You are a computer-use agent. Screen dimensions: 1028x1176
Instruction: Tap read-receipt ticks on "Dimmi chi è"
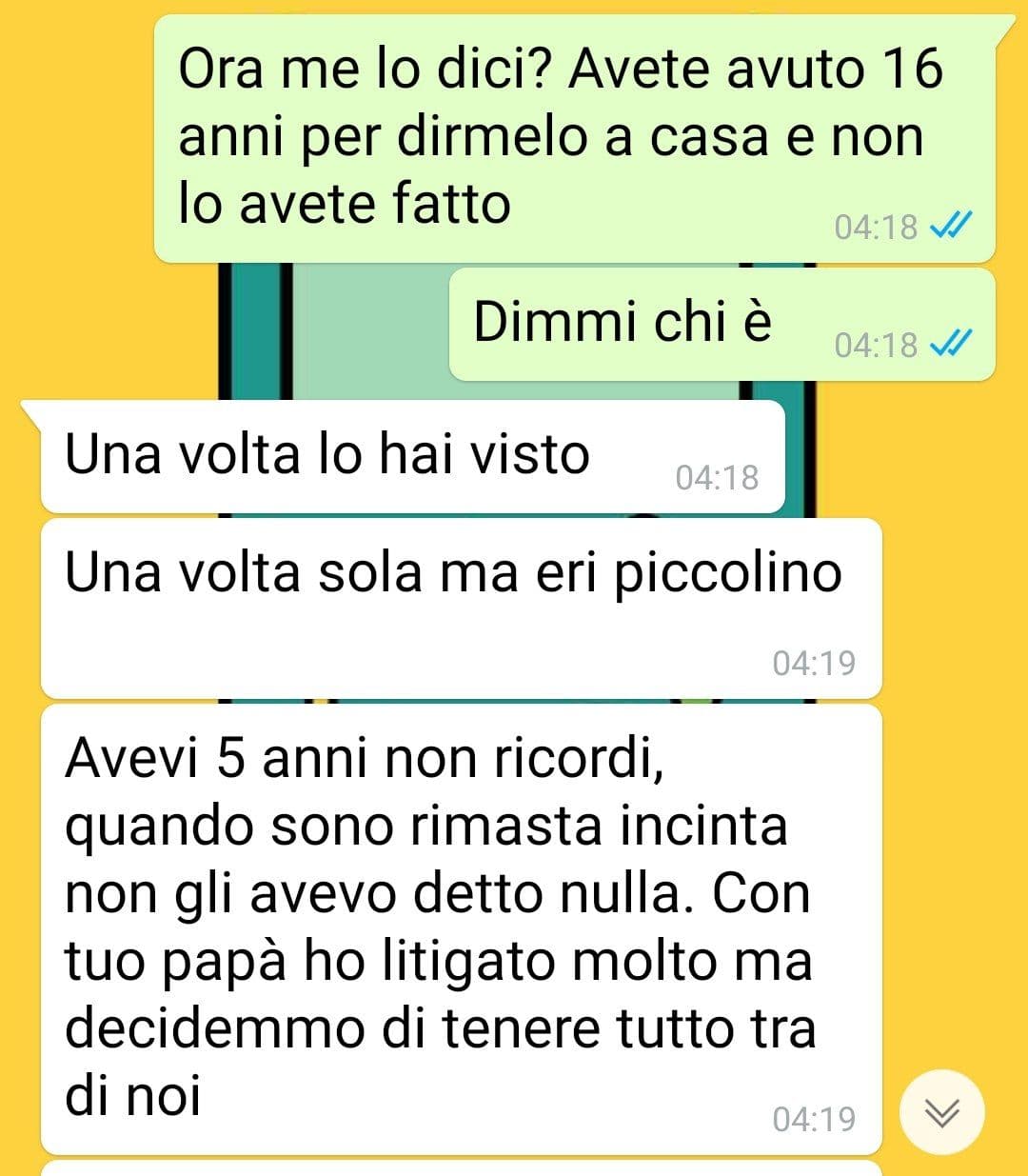(950, 344)
